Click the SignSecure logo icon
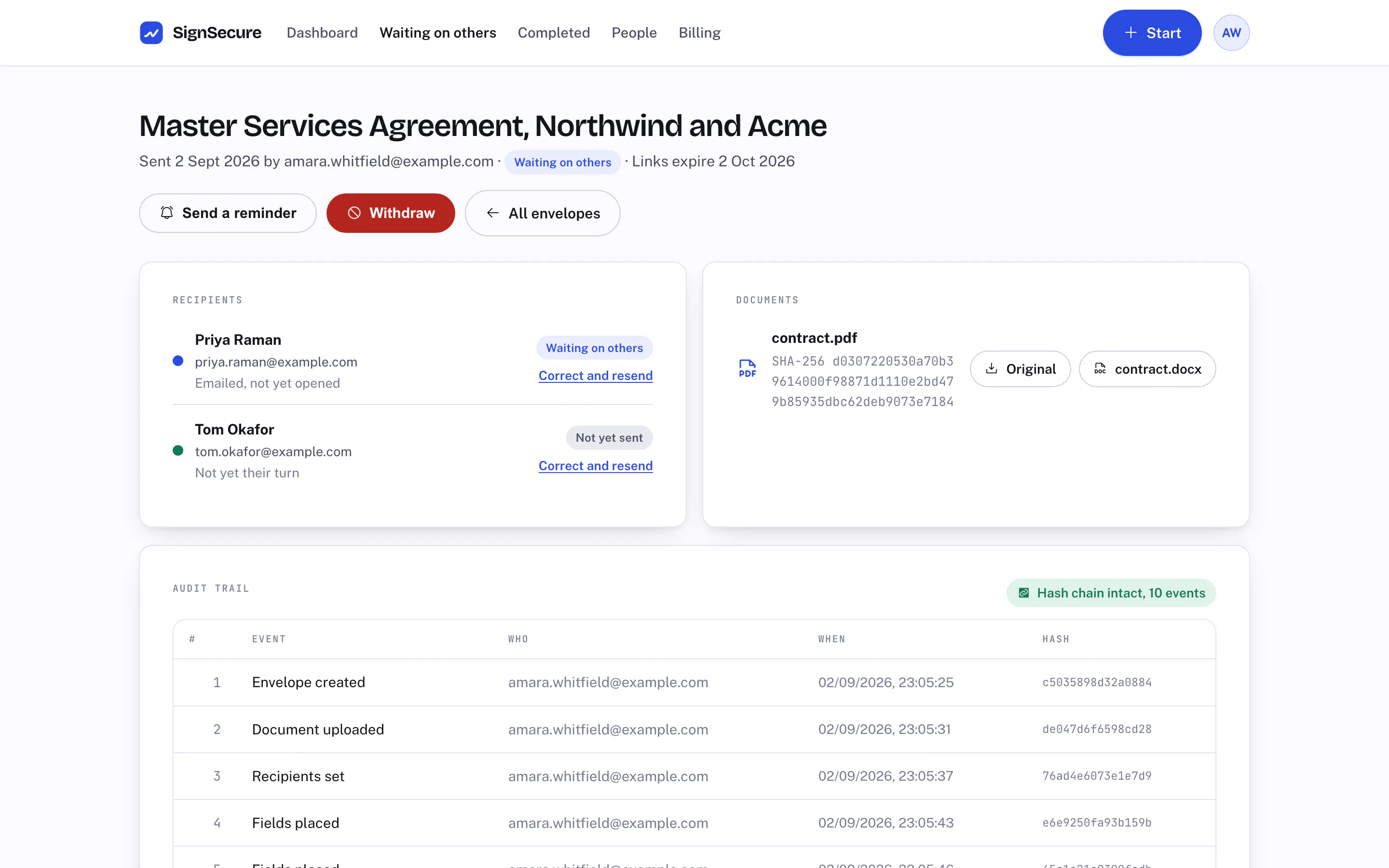Screen dimensions: 1389x868 point(151,33)
